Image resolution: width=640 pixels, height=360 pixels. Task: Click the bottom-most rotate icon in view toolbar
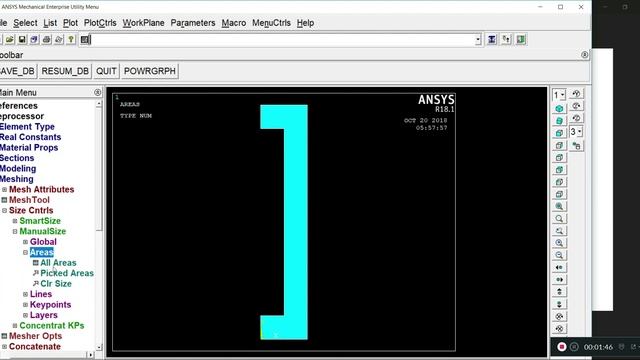(559, 329)
